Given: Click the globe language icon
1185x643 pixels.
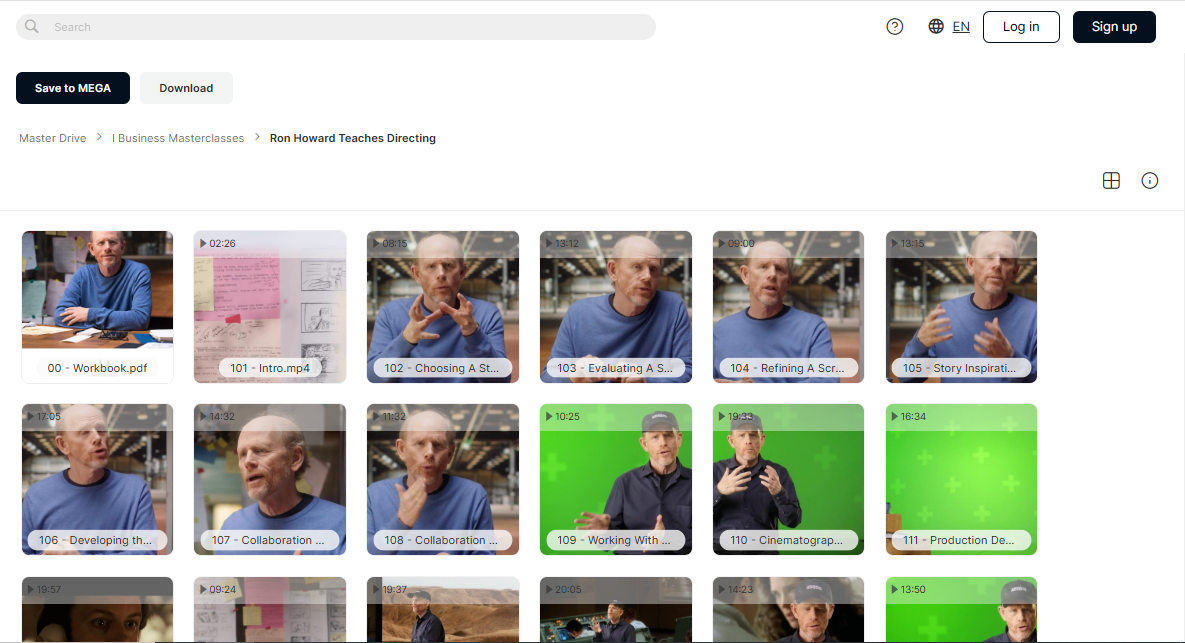Looking at the screenshot, I should (x=936, y=26).
